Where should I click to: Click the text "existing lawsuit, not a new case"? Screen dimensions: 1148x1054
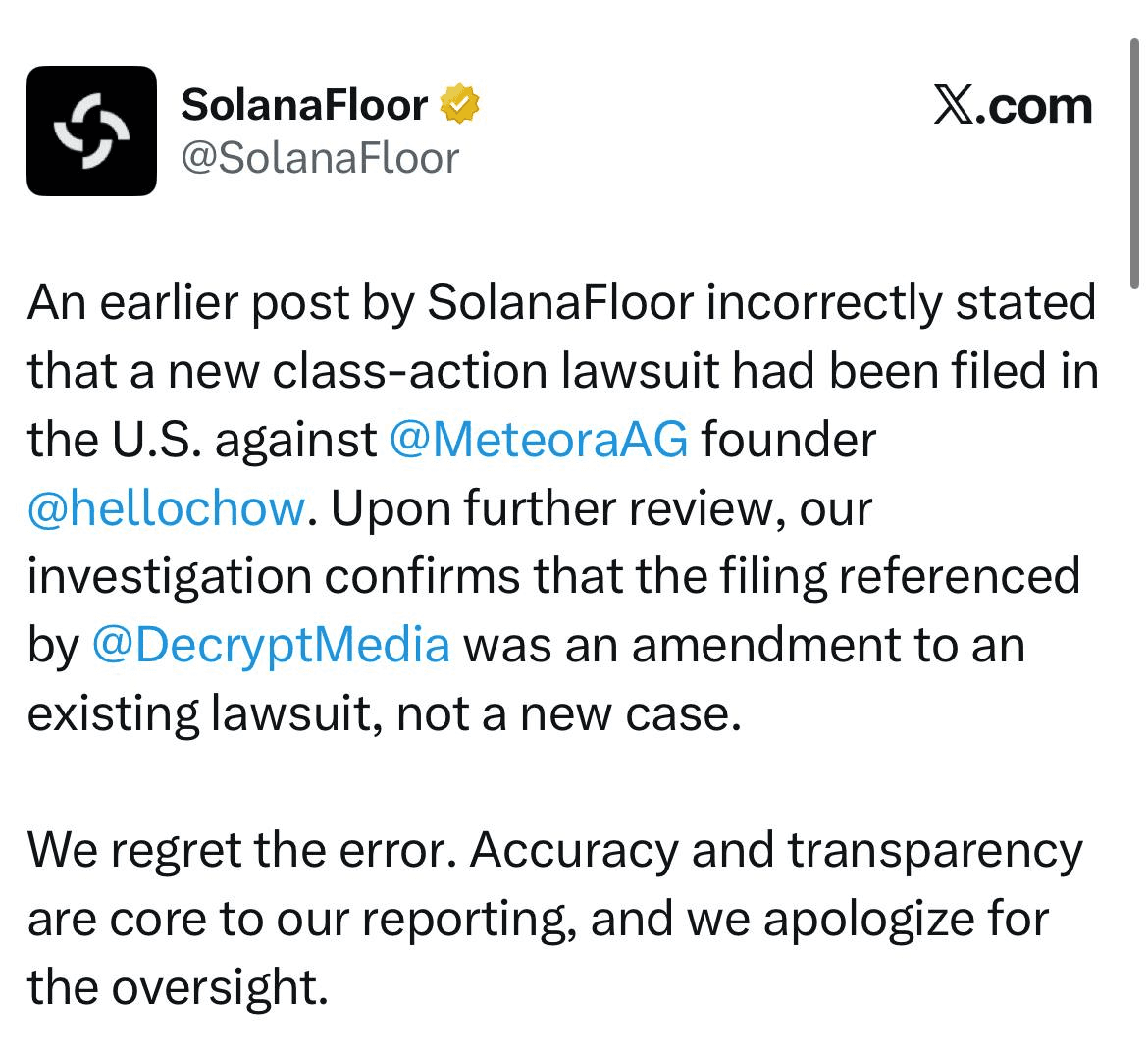click(x=380, y=713)
